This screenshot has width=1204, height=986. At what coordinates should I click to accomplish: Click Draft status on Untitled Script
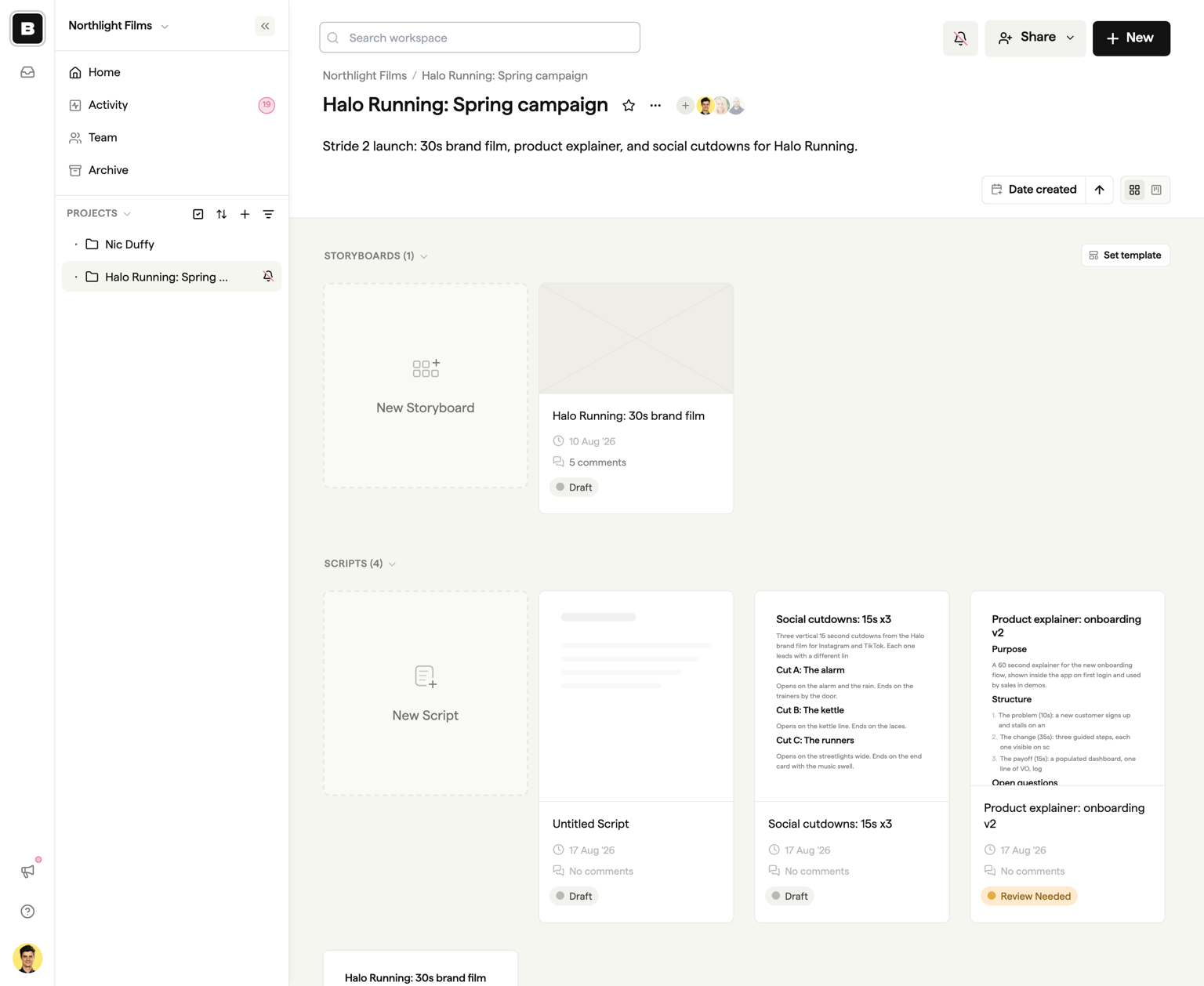pyautogui.click(x=574, y=896)
